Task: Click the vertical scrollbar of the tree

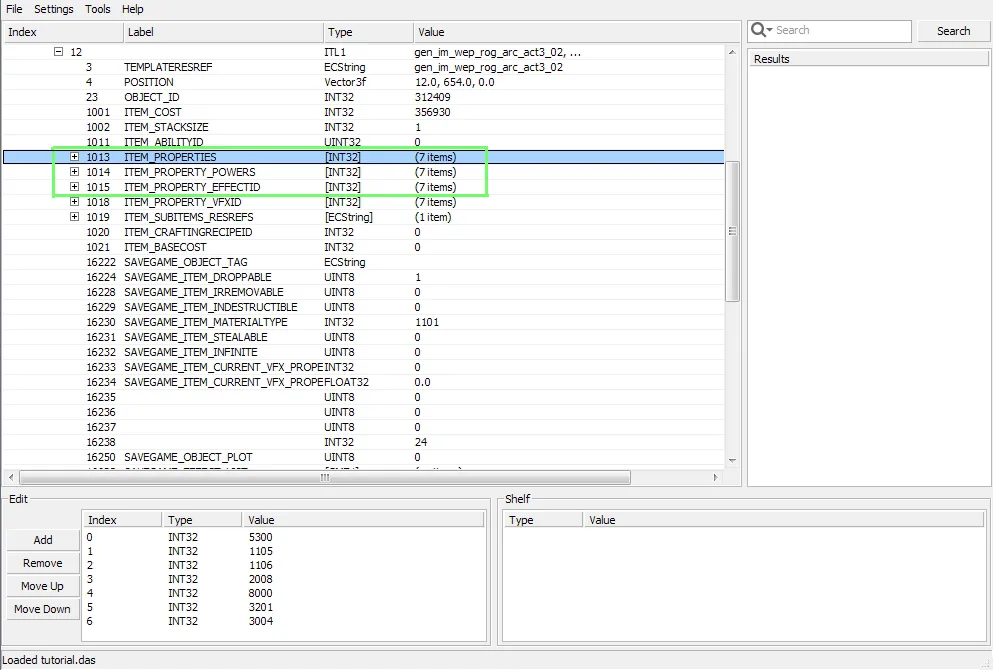Action: pyautogui.click(x=733, y=230)
